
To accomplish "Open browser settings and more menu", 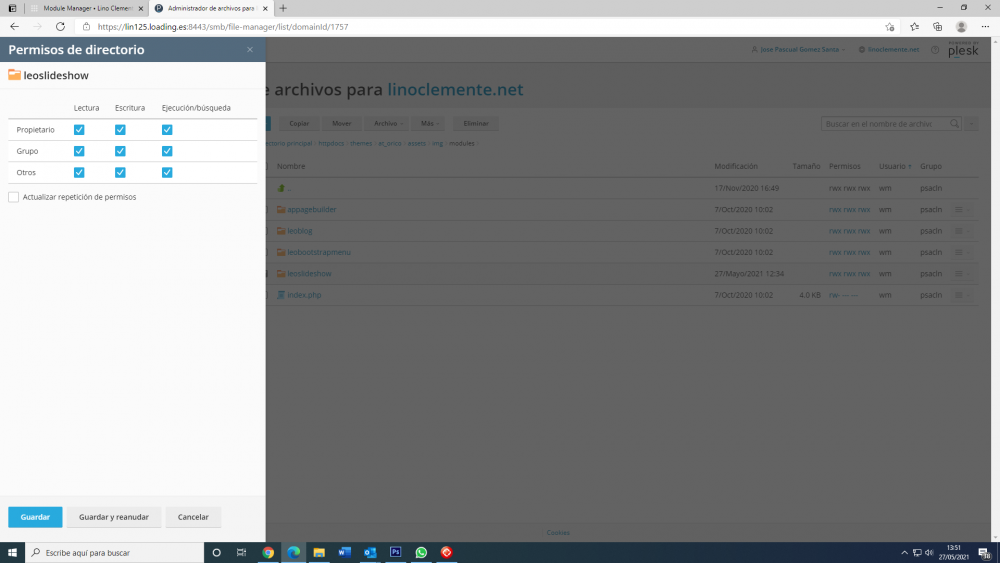I will coord(985,27).
